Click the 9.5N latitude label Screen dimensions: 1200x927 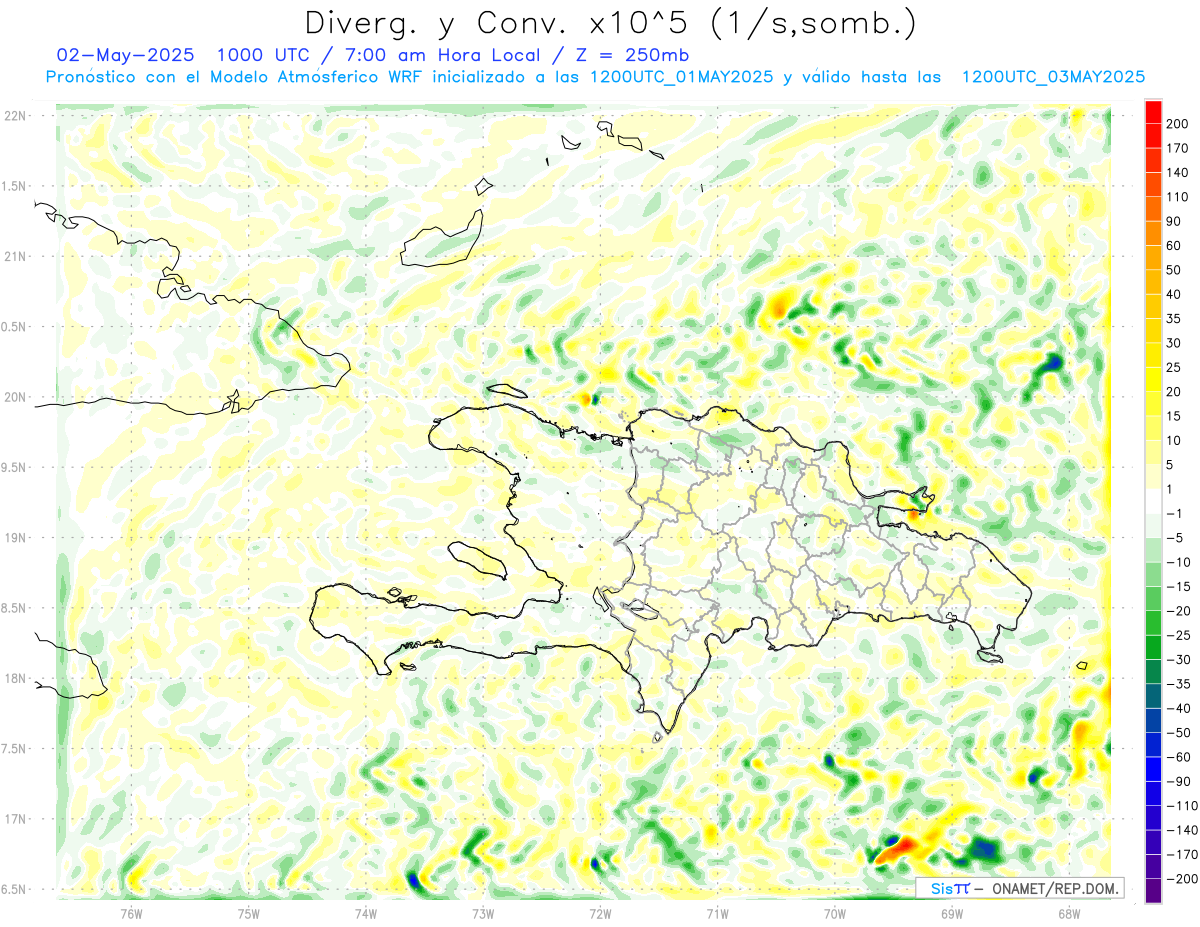[13, 467]
